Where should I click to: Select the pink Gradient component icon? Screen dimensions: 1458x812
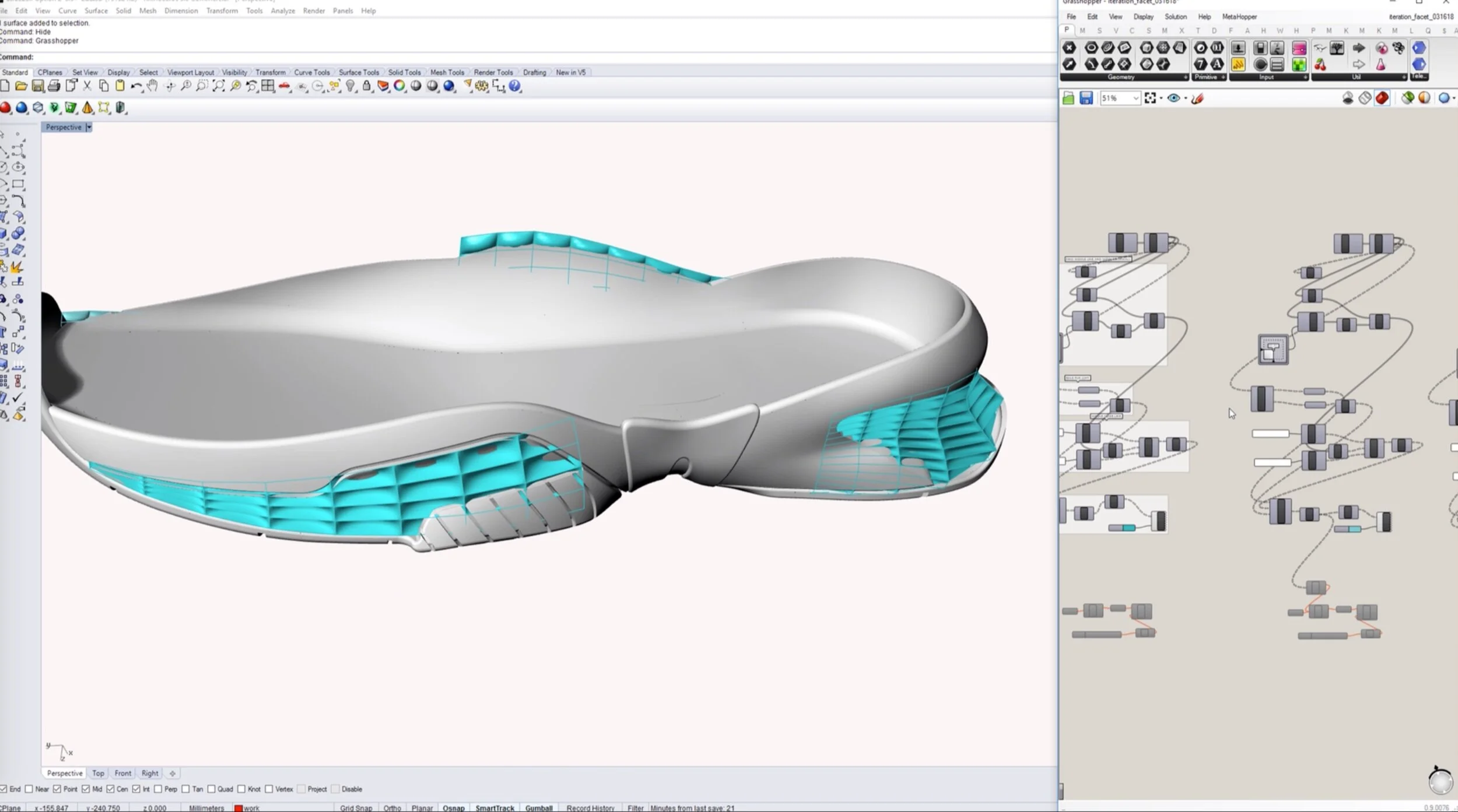pos(1299,48)
